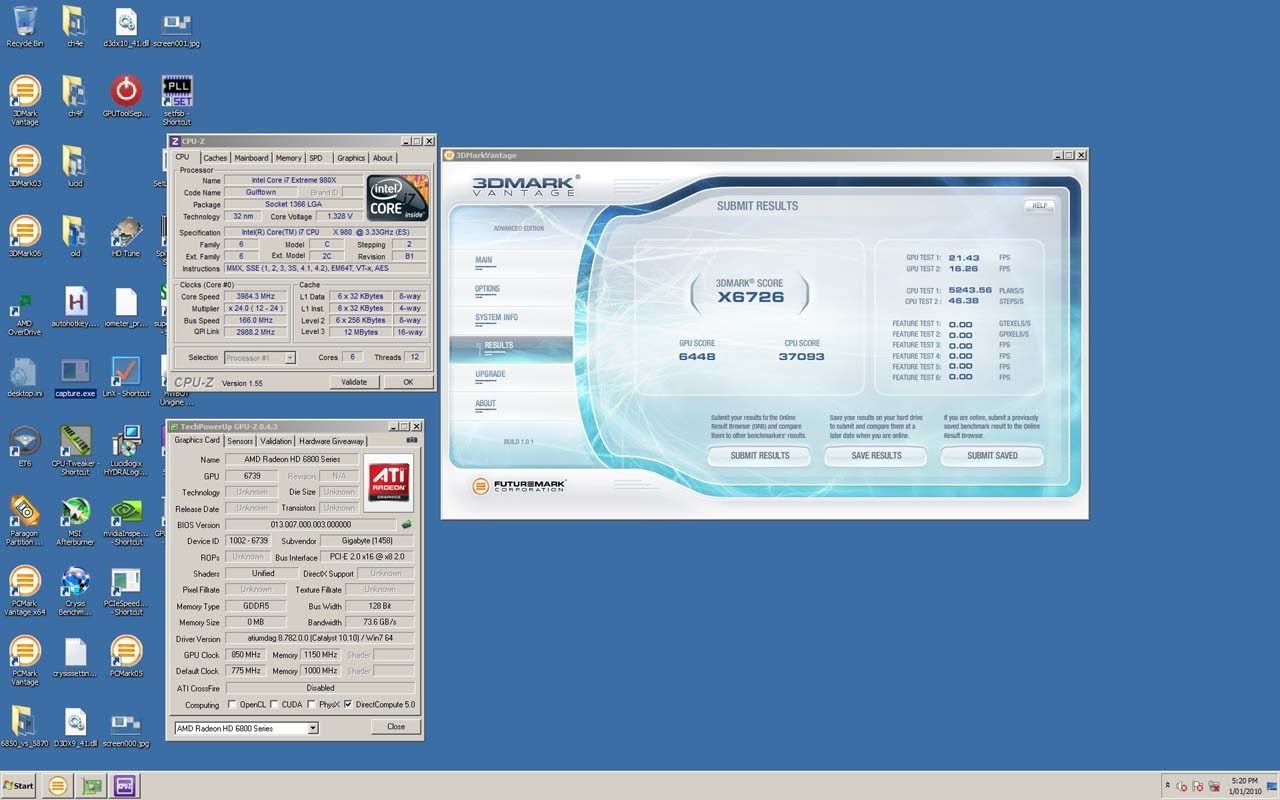The height and width of the screenshot is (800, 1280).
Task: Click the SUBMIT RESULTS button
Action: click(759, 456)
